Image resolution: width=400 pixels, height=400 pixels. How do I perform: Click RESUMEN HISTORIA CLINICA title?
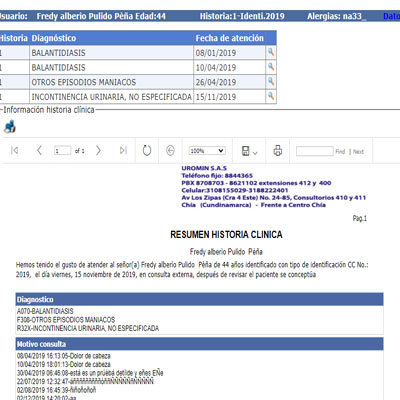(x=226, y=235)
